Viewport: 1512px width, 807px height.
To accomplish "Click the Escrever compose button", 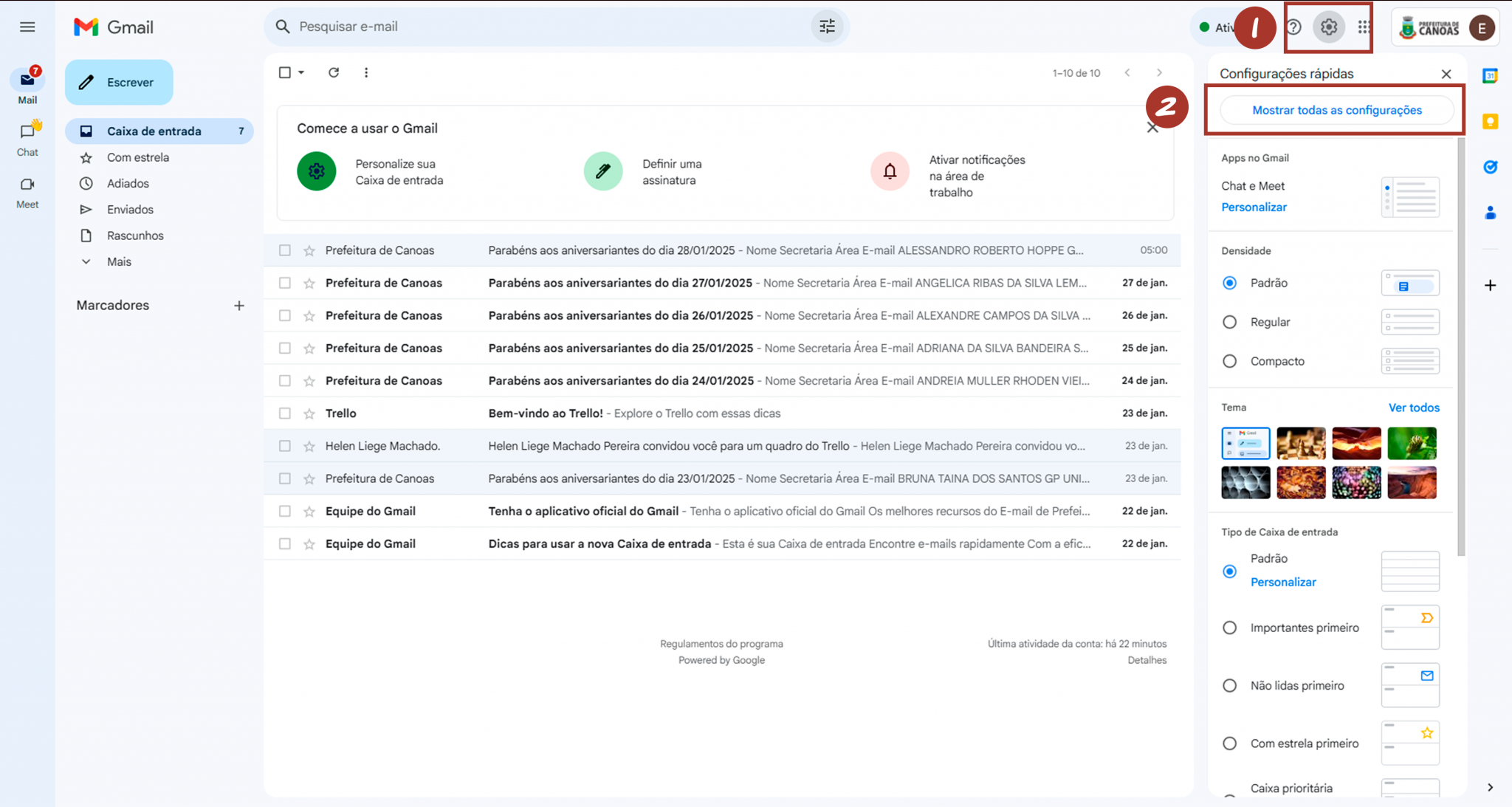I will tap(119, 82).
